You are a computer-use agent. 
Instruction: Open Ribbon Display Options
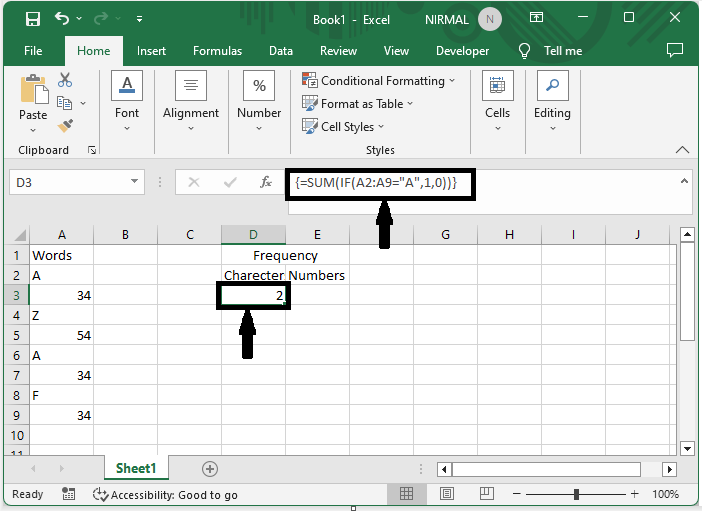tap(536, 18)
